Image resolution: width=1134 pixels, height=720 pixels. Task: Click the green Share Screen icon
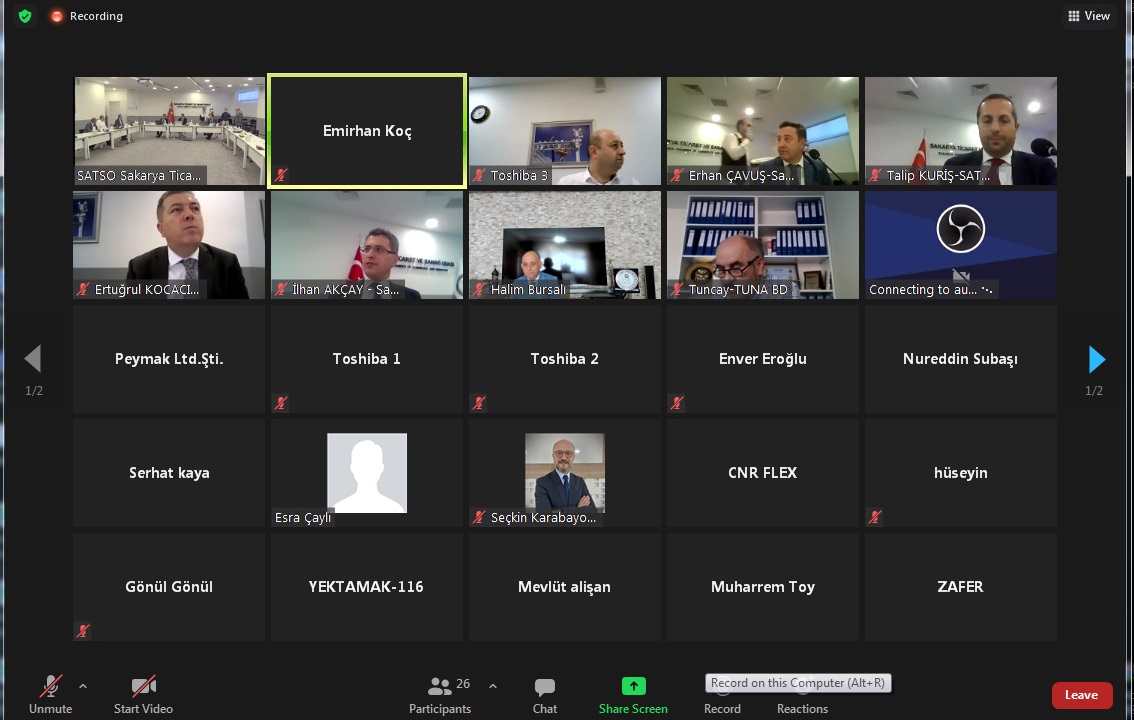coord(633,686)
